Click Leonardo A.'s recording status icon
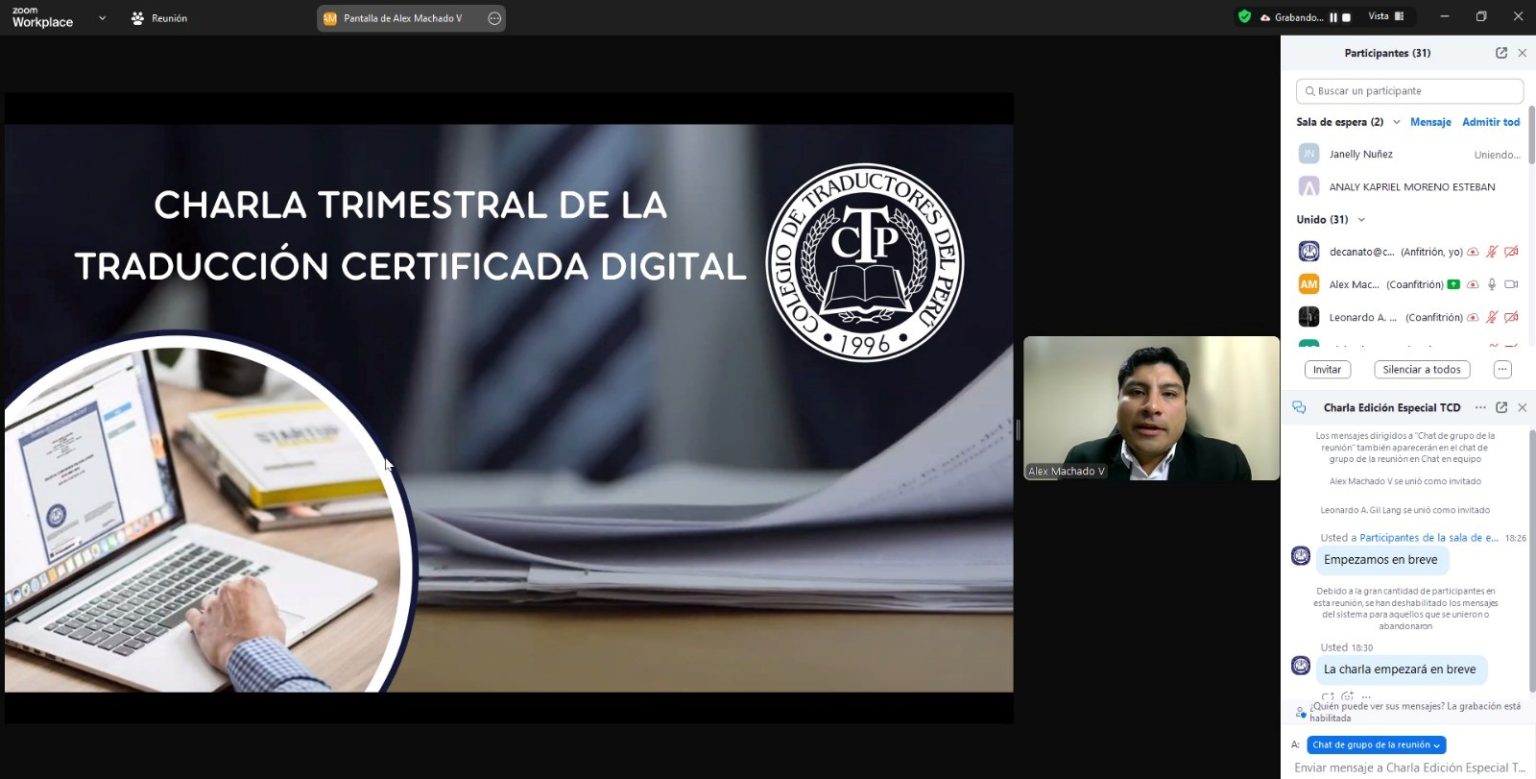1536x779 pixels. 1472,317
